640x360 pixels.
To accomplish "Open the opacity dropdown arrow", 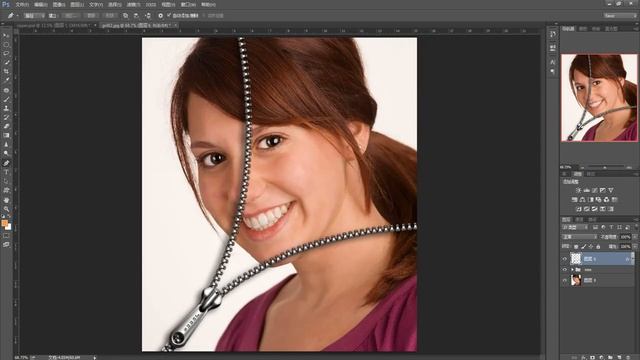I will 635,237.
